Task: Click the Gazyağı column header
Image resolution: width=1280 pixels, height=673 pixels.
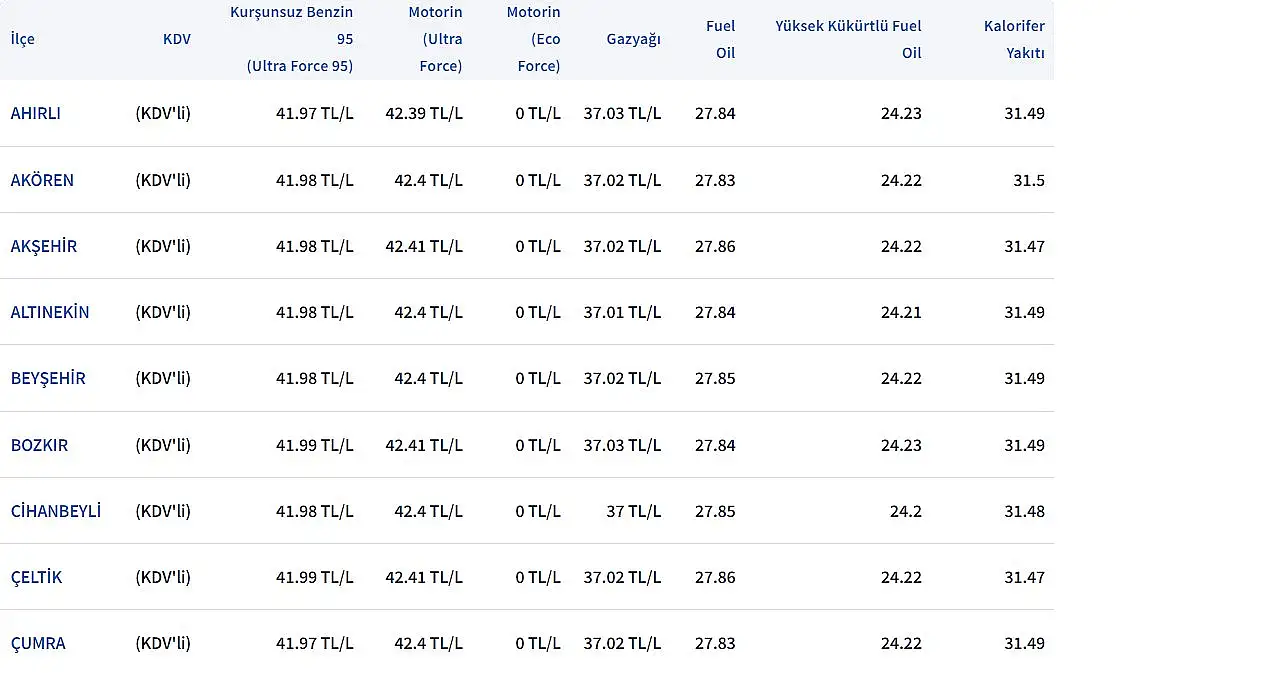Action: click(x=633, y=39)
